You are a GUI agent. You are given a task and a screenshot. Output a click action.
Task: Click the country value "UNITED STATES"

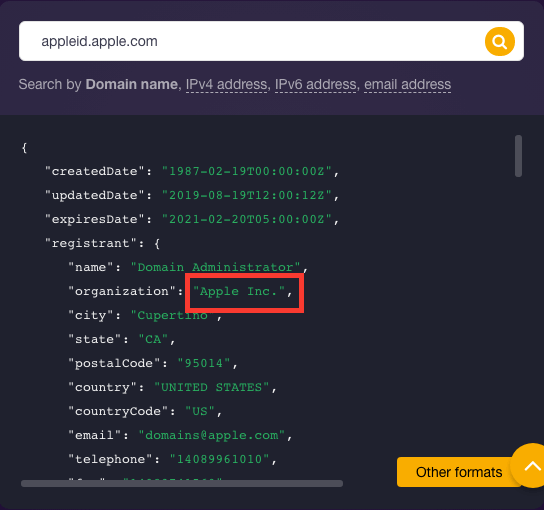211,387
